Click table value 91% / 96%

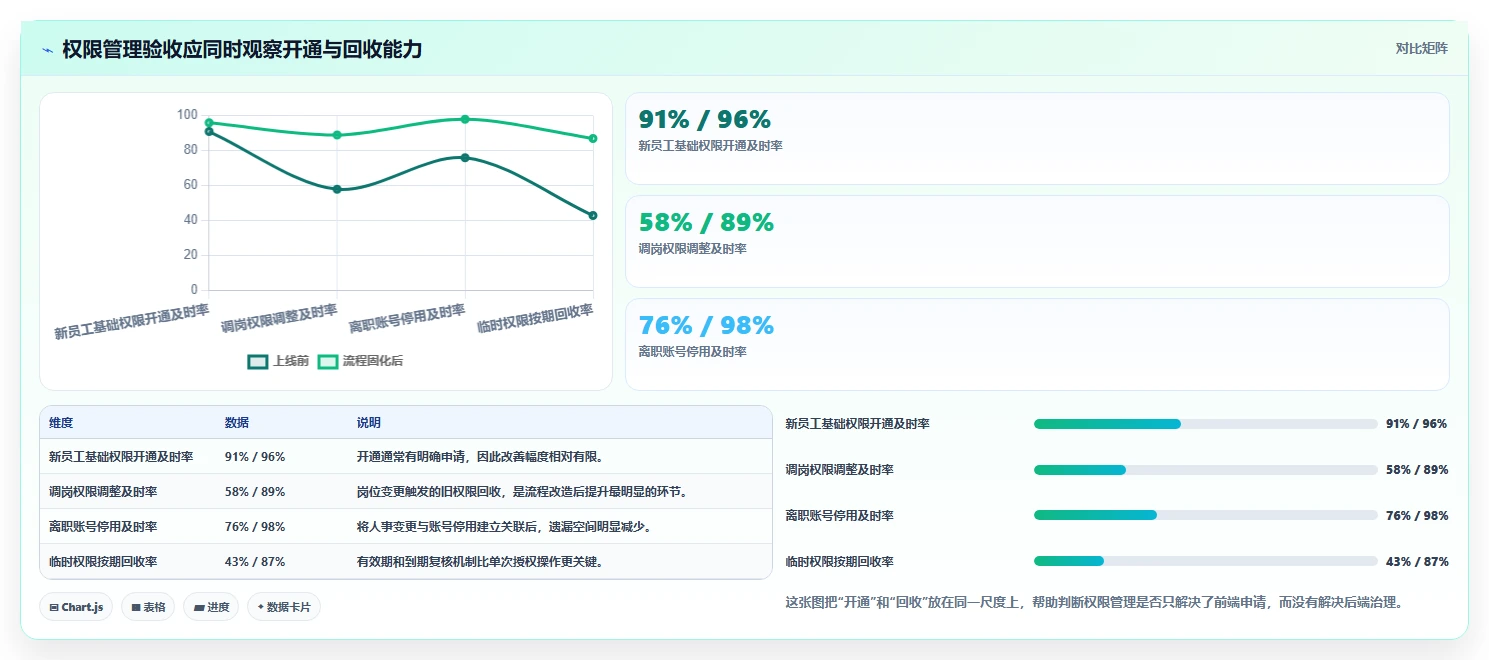[255, 456]
